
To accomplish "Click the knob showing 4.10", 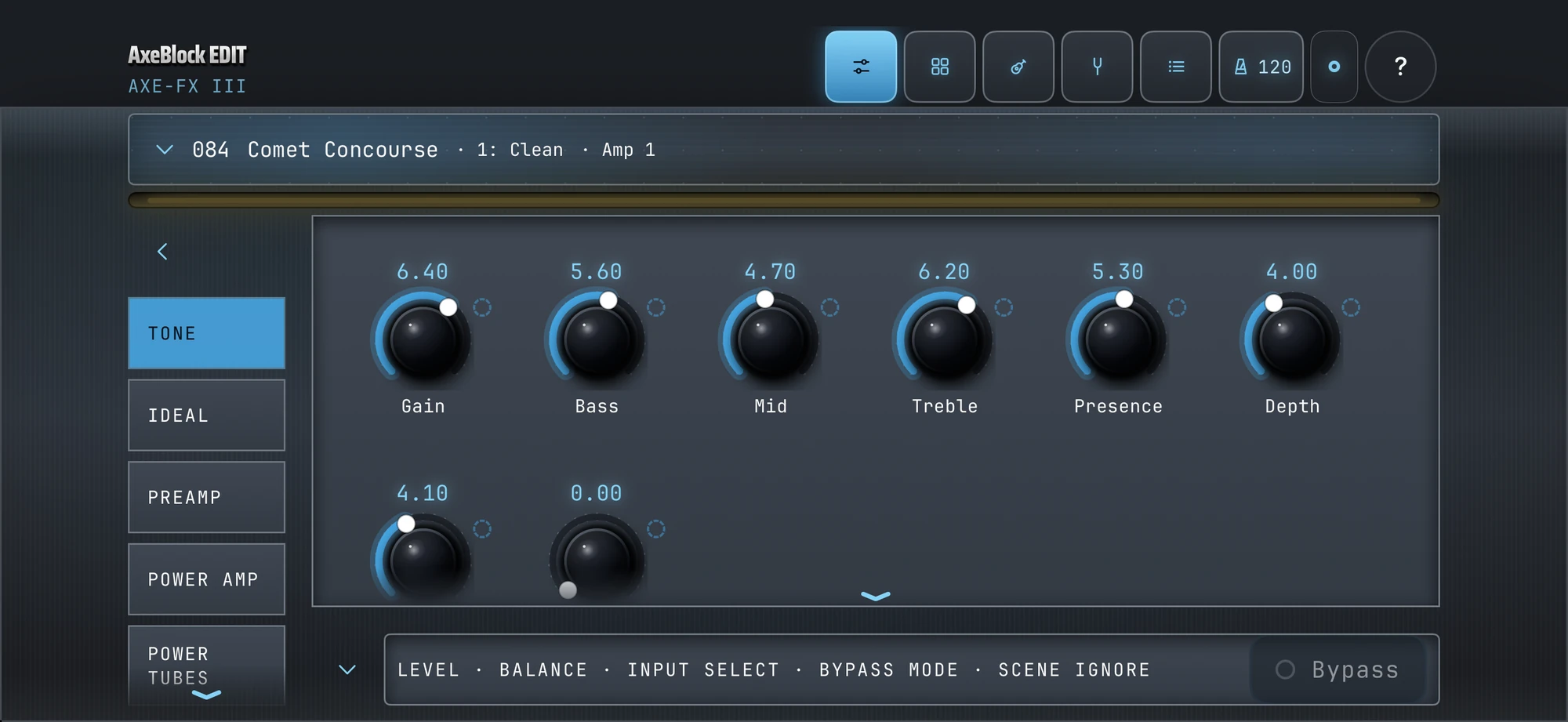I will [x=423, y=559].
